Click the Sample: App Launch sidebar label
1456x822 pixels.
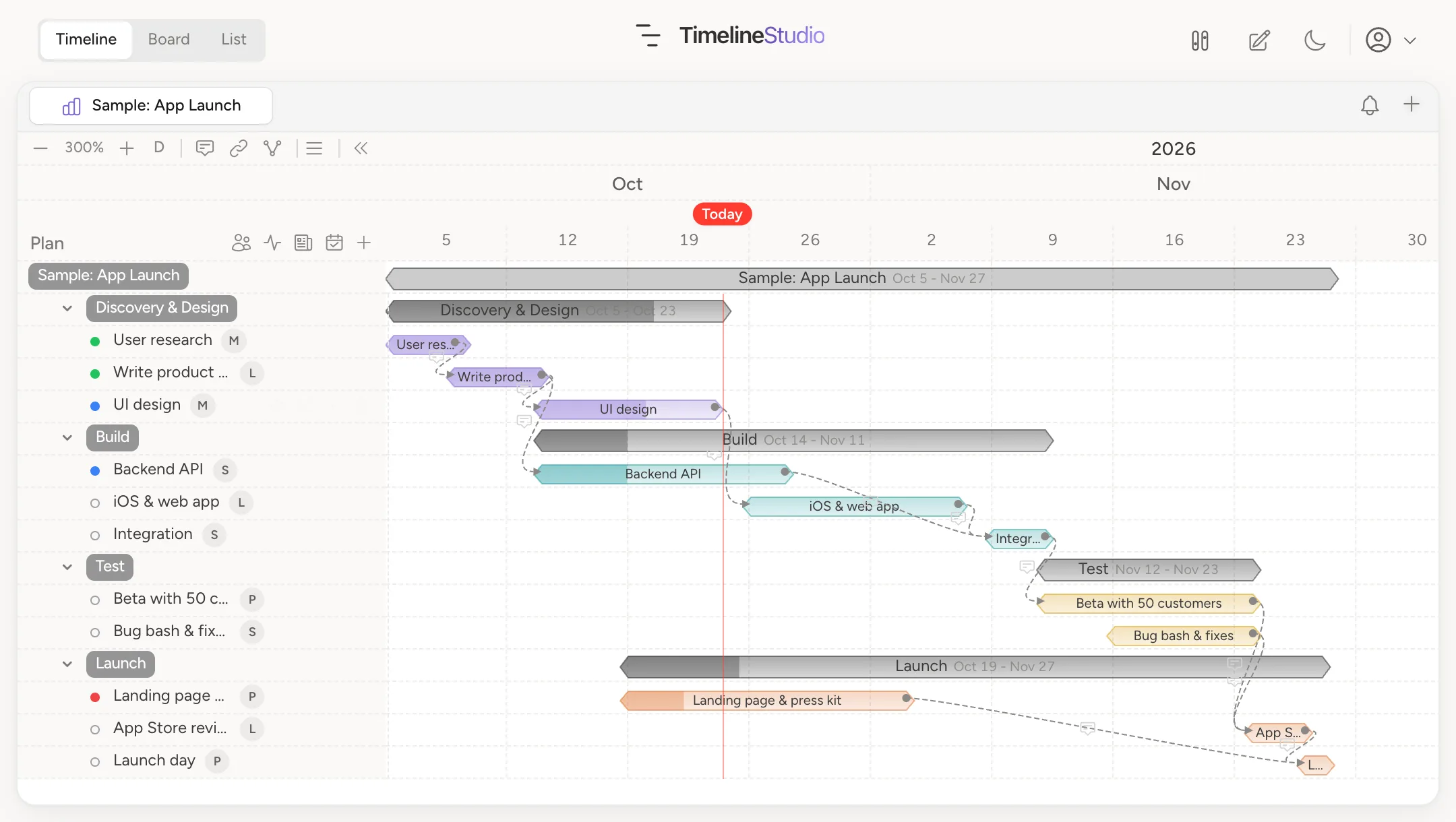[x=109, y=276]
